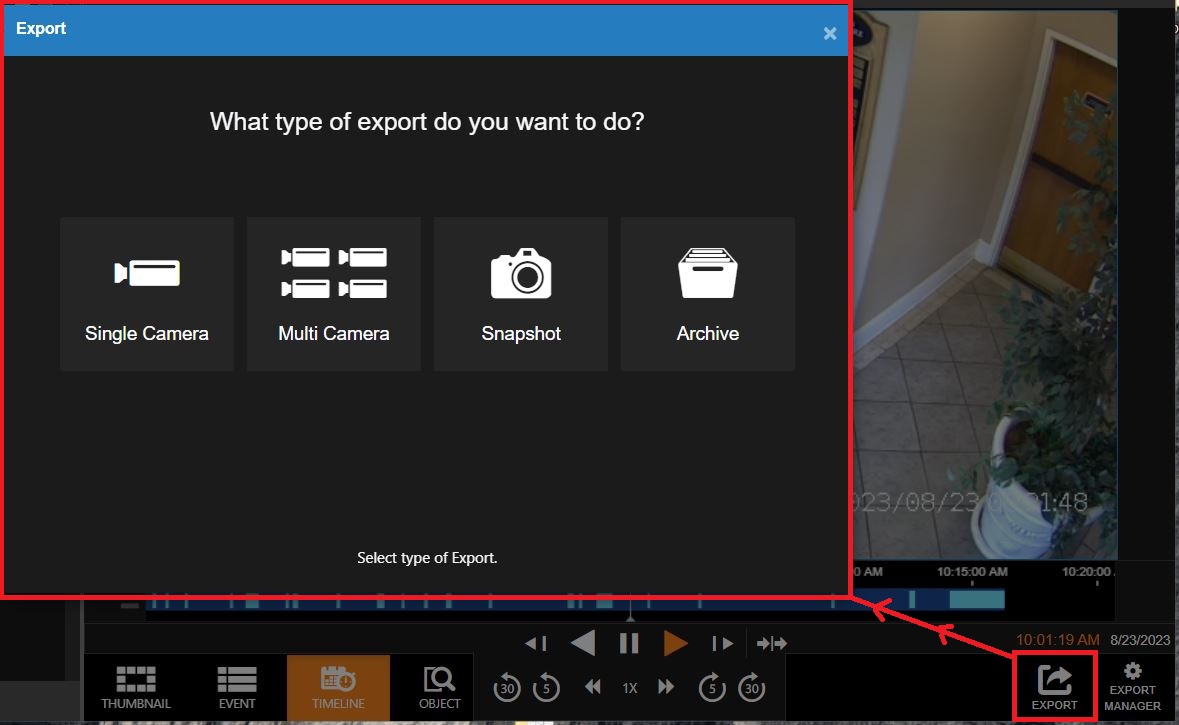The width and height of the screenshot is (1179, 725).
Task: Decrease playback speed with rewind arrows
Action: pyautogui.click(x=593, y=687)
